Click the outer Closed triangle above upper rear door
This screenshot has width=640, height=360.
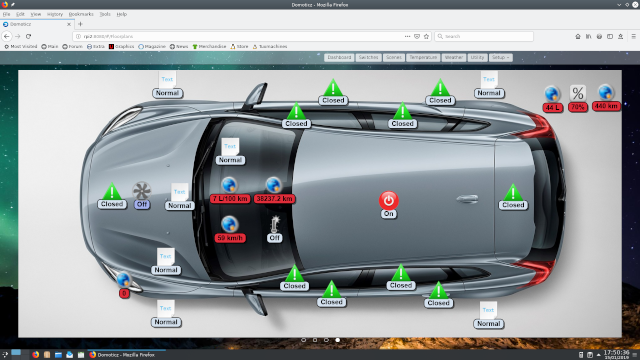click(x=440, y=87)
